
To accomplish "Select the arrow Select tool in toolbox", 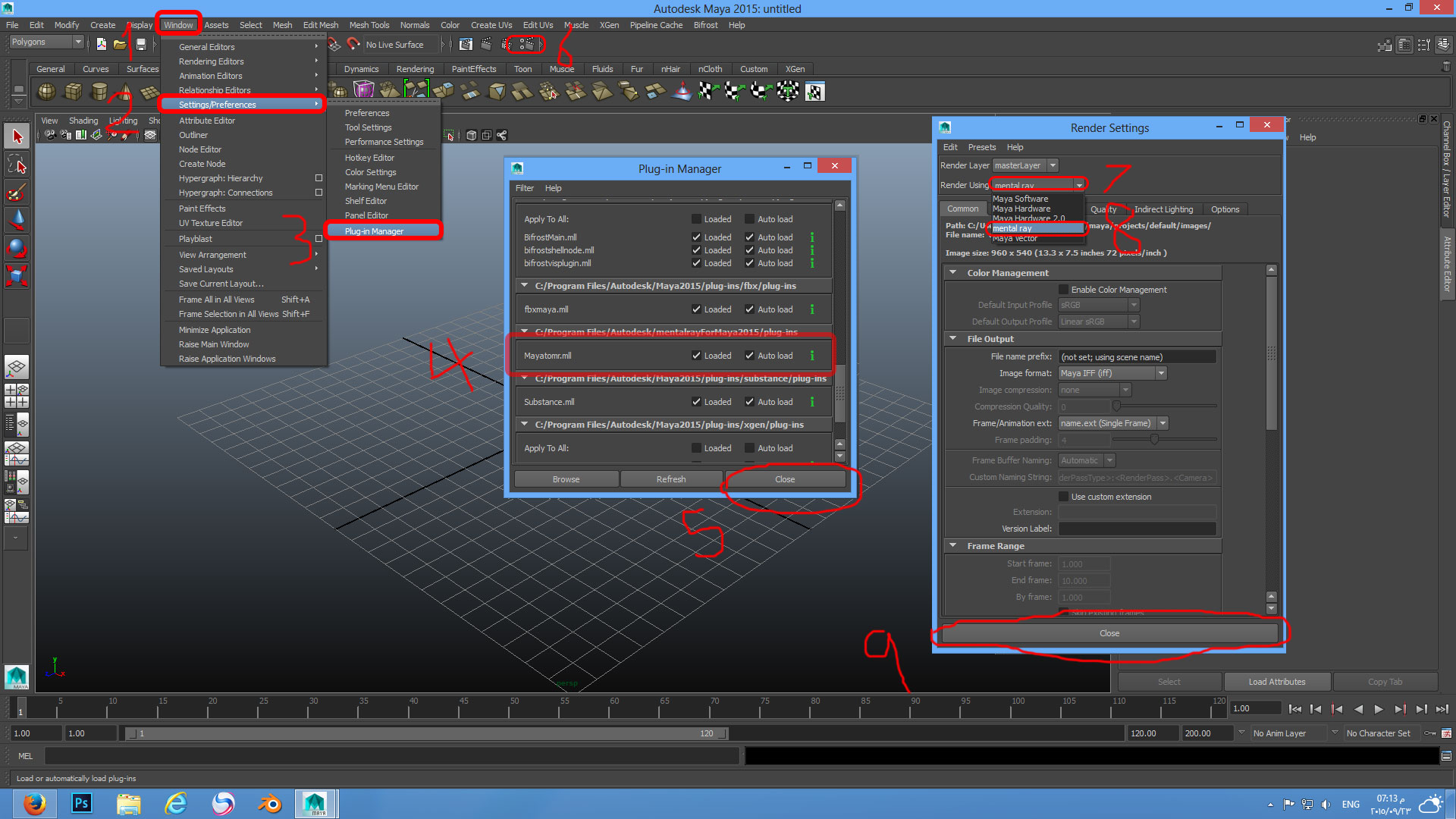I will [17, 136].
